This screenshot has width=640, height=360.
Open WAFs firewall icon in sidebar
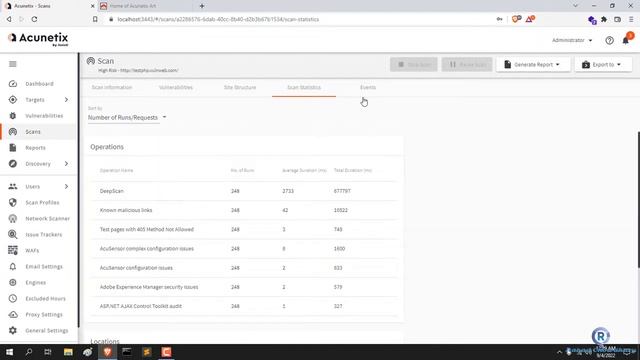click(x=13, y=250)
